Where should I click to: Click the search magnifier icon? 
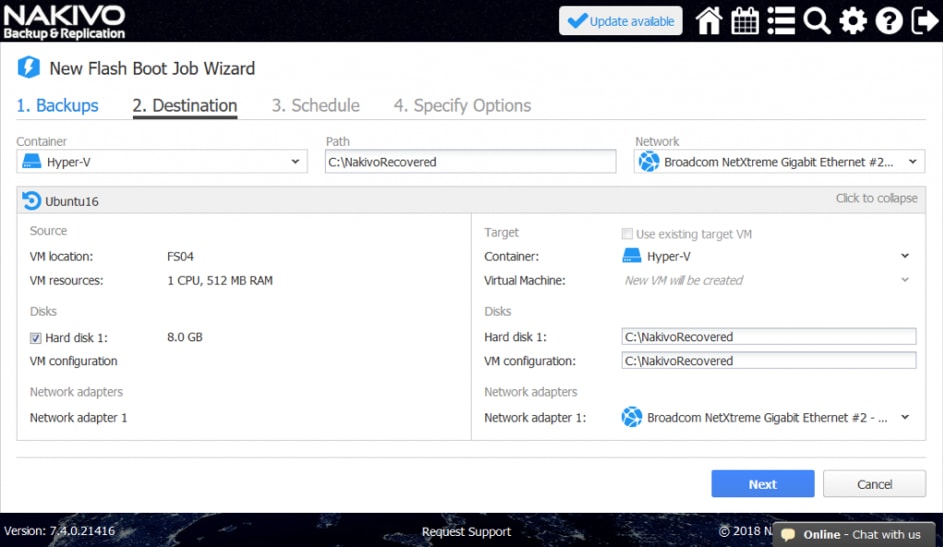click(817, 21)
